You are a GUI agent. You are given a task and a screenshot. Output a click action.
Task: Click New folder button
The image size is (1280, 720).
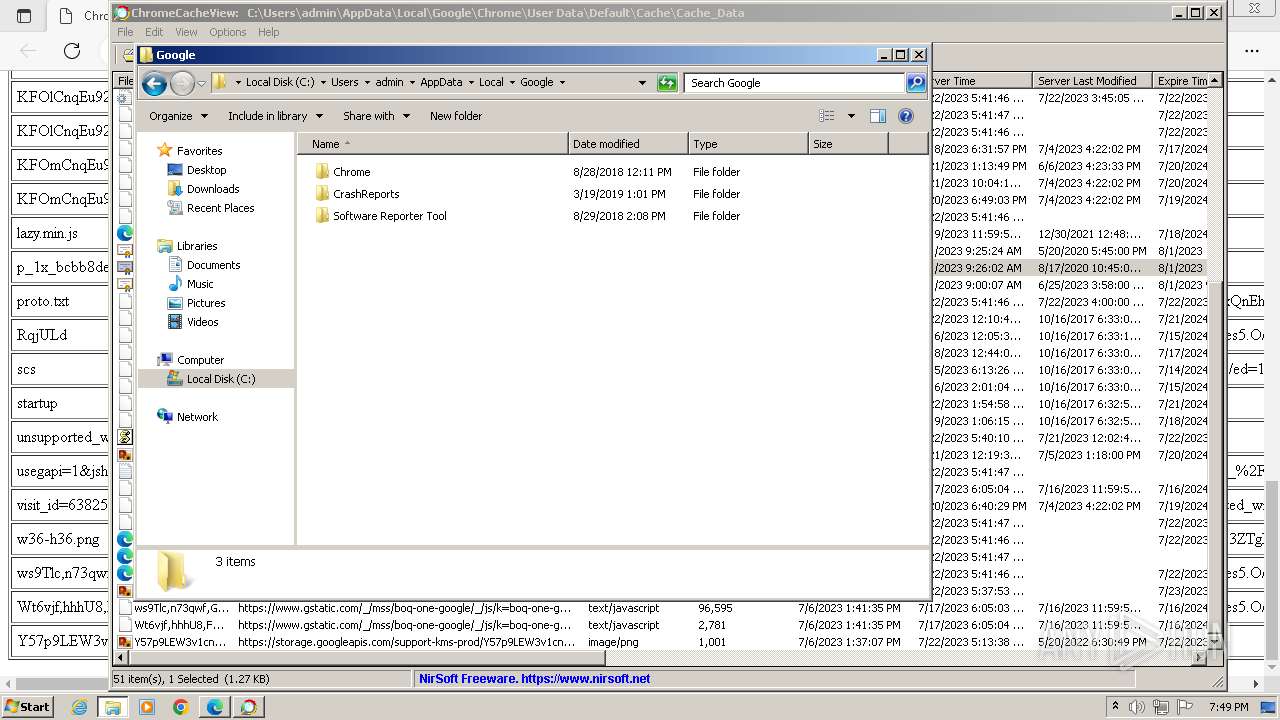coord(456,116)
